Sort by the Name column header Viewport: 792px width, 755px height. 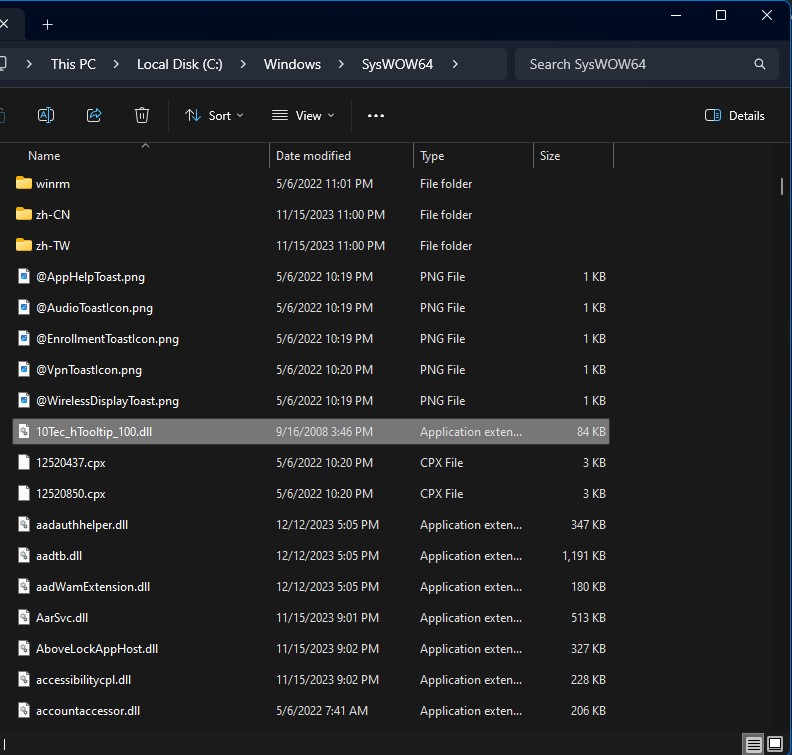click(44, 156)
